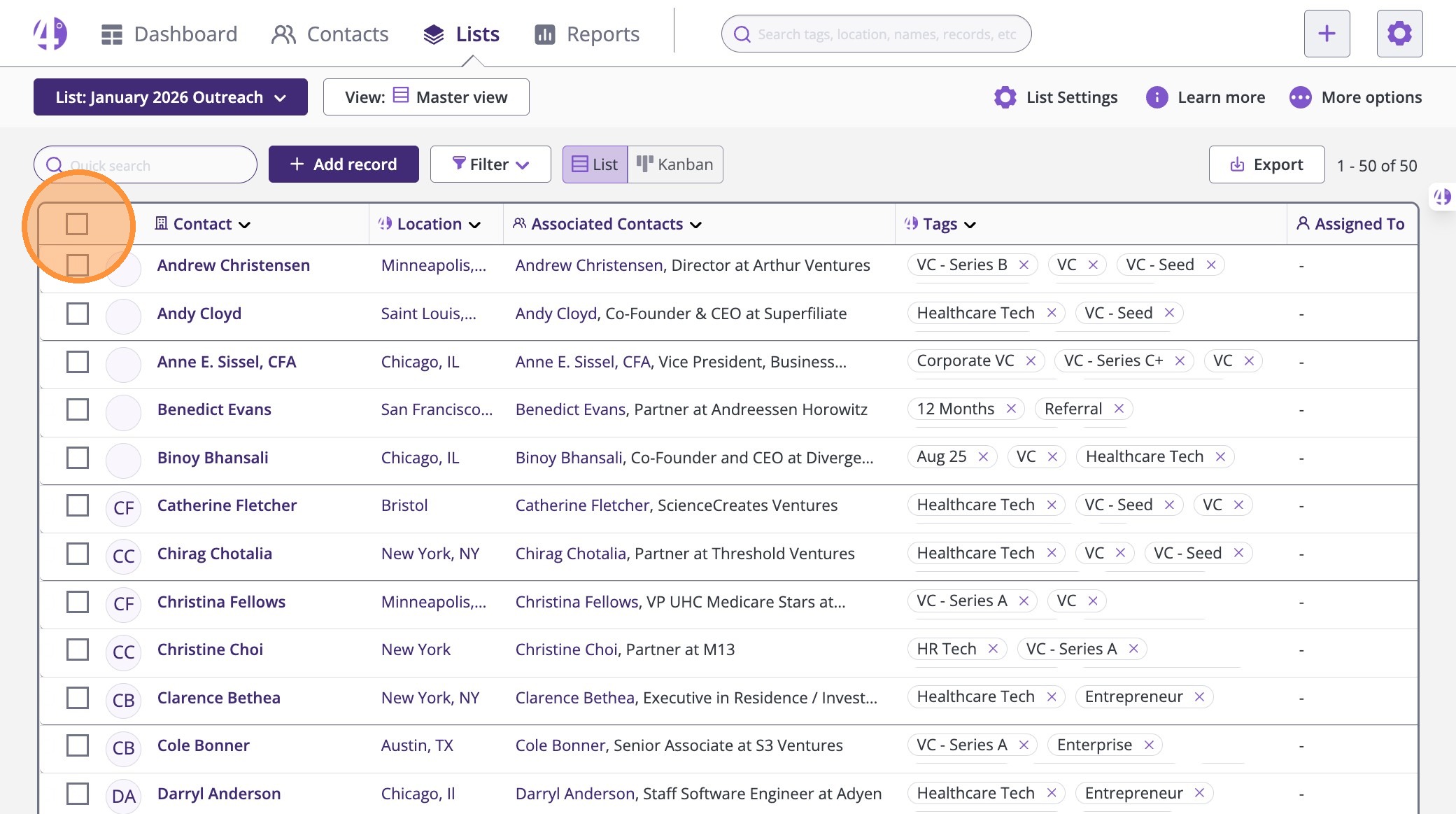The width and height of the screenshot is (1456, 814).
Task: Tick the checkbox for Catherine Fletcher
Action: pos(77,505)
